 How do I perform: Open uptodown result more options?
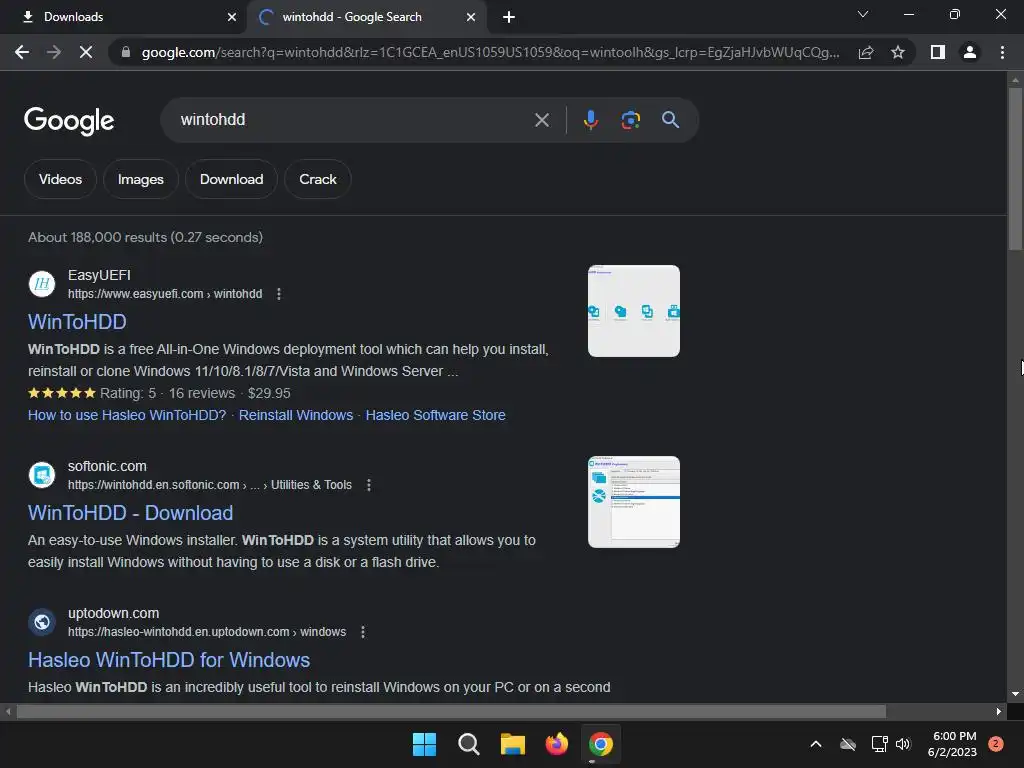[363, 632]
